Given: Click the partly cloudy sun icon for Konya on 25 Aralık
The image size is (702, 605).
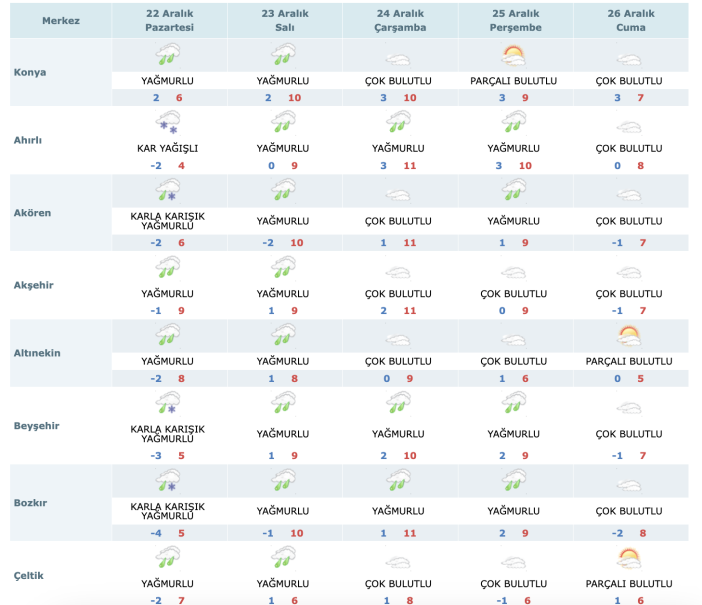Looking at the screenshot, I should pos(513,55).
